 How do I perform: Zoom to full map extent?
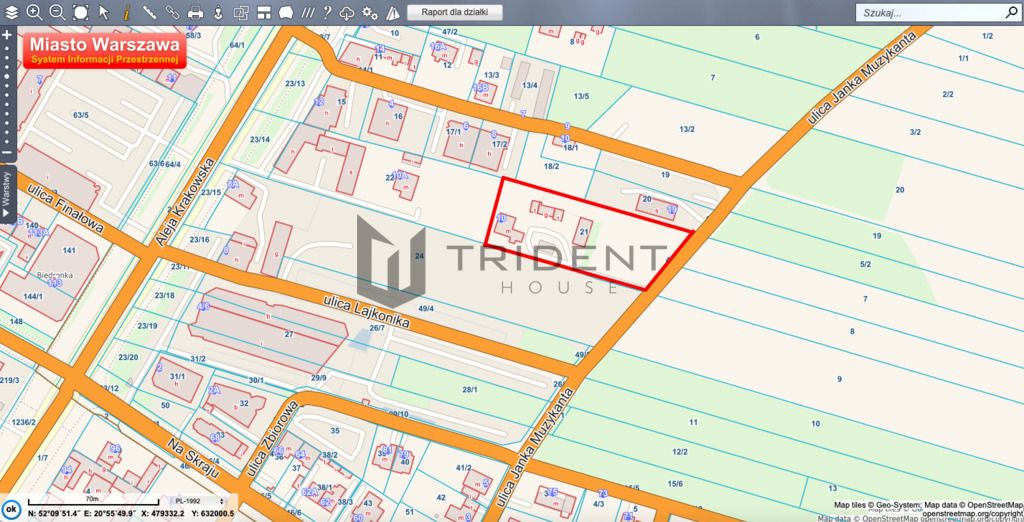pos(80,12)
